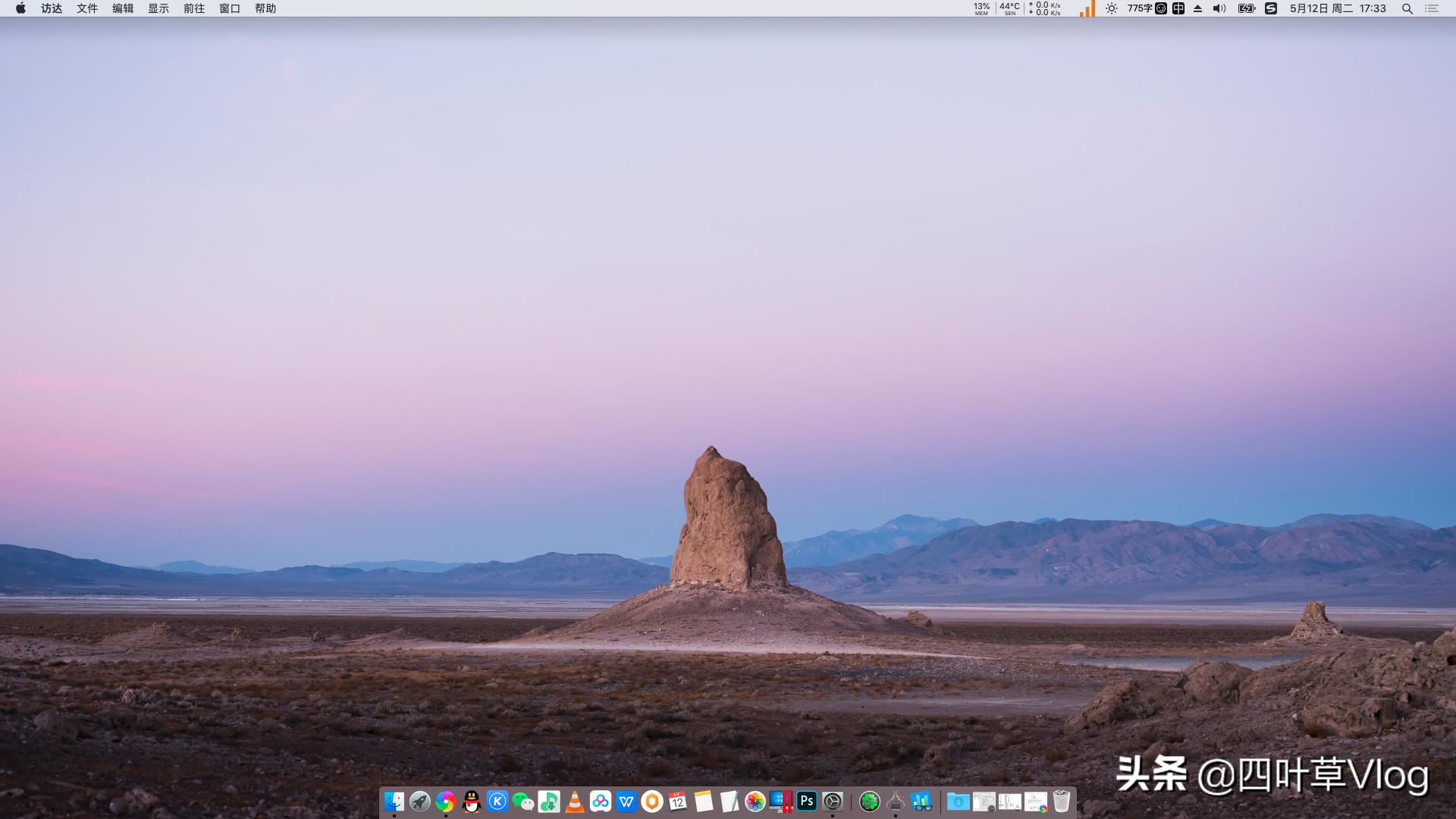
Task: Open System Preferences gear icon
Action: click(x=833, y=802)
